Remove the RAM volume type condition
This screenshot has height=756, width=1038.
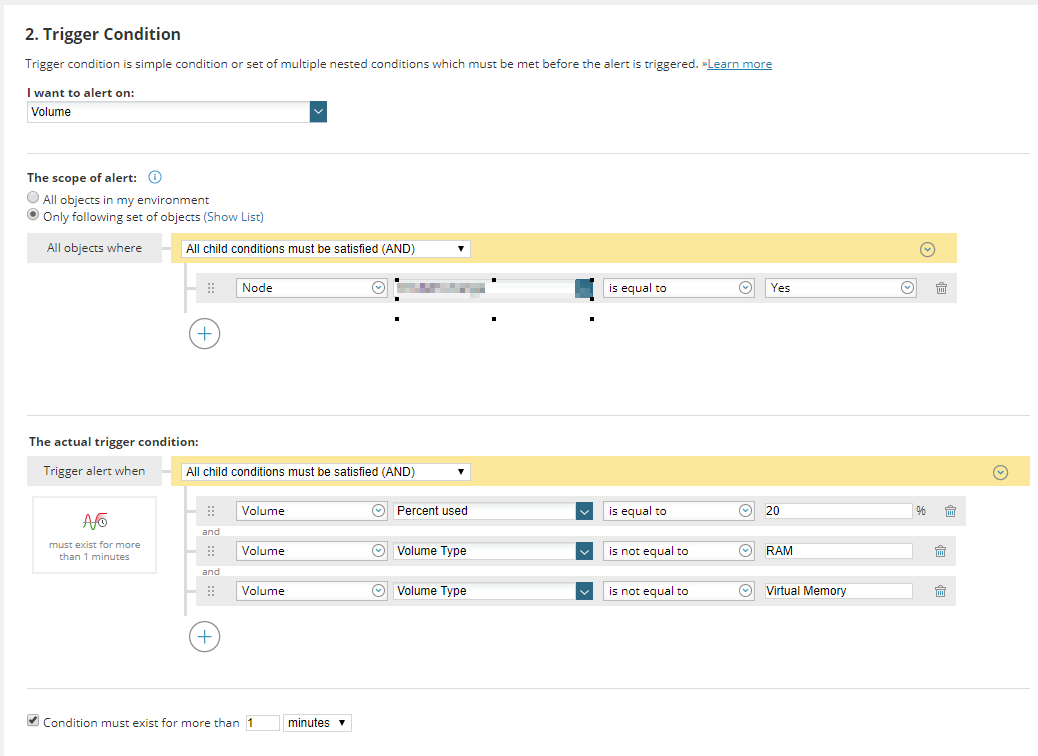coord(940,551)
